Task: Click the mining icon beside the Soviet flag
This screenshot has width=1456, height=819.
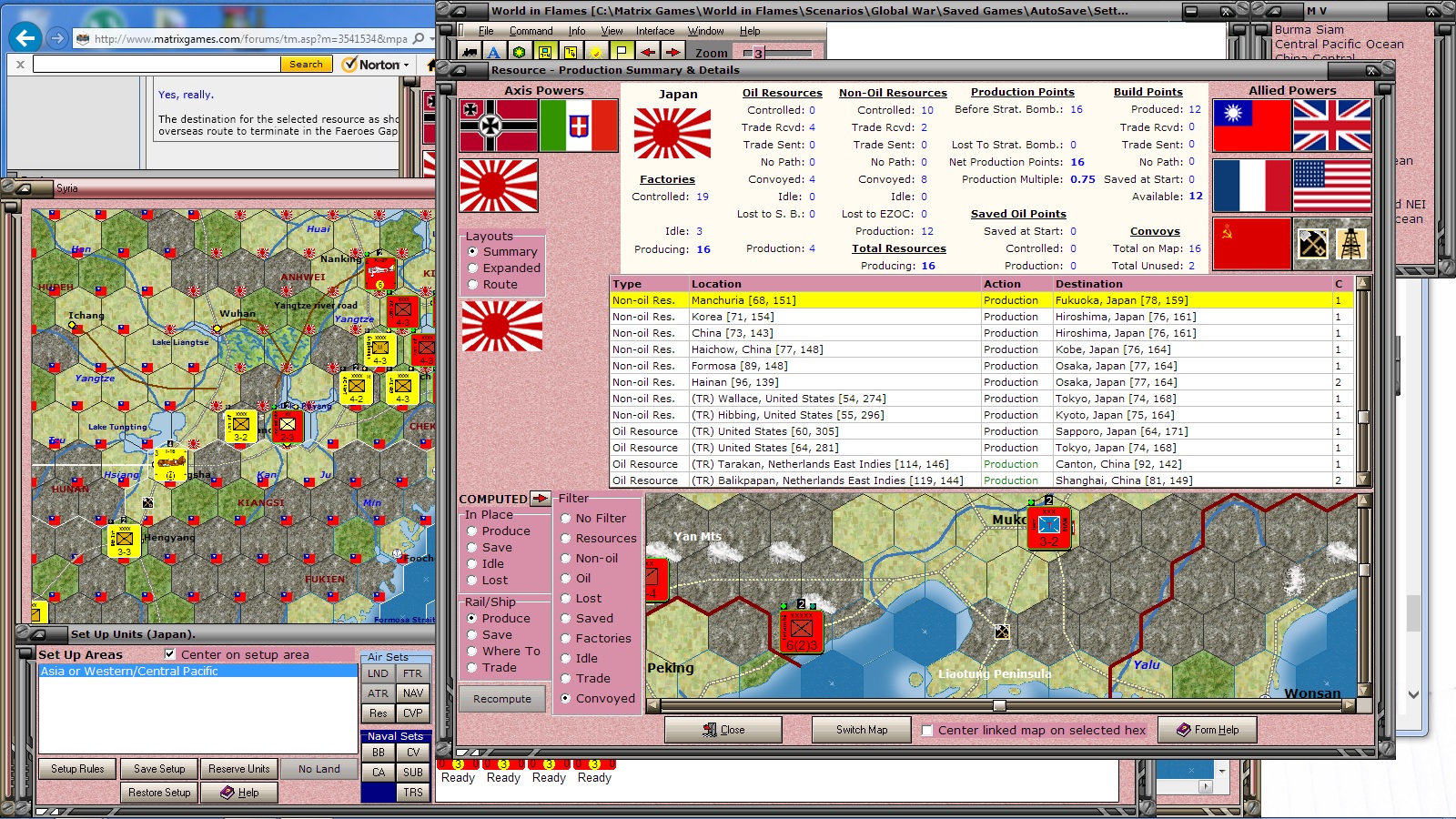Action: click(1313, 243)
